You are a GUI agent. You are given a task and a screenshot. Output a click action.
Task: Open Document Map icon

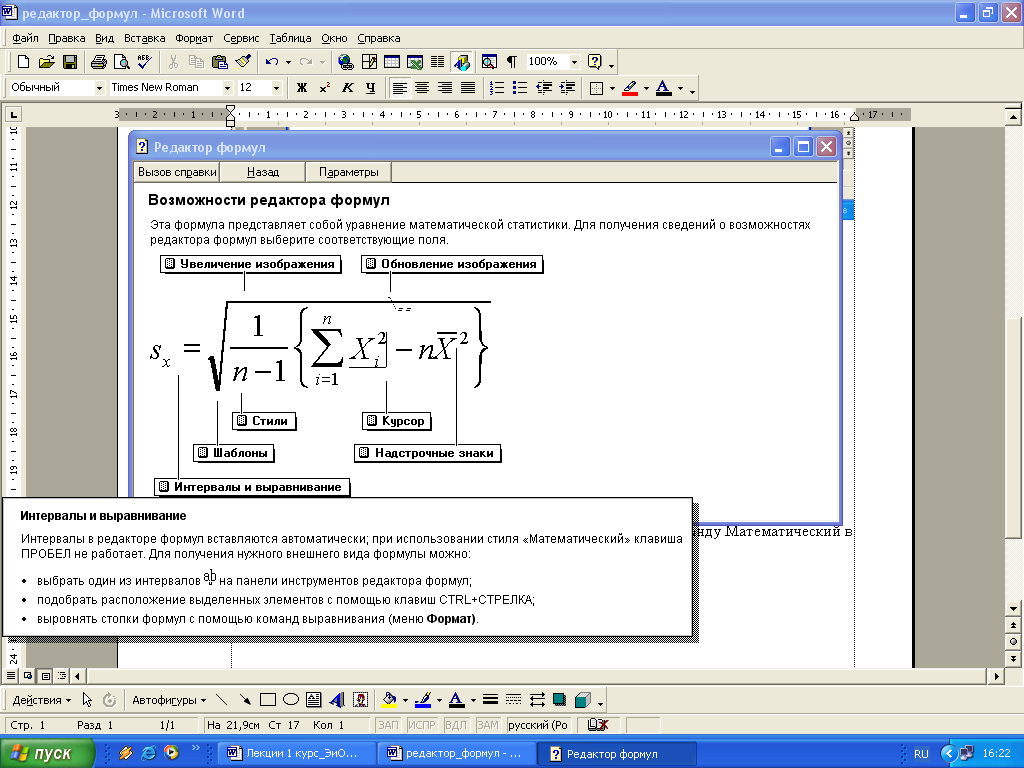[x=489, y=62]
